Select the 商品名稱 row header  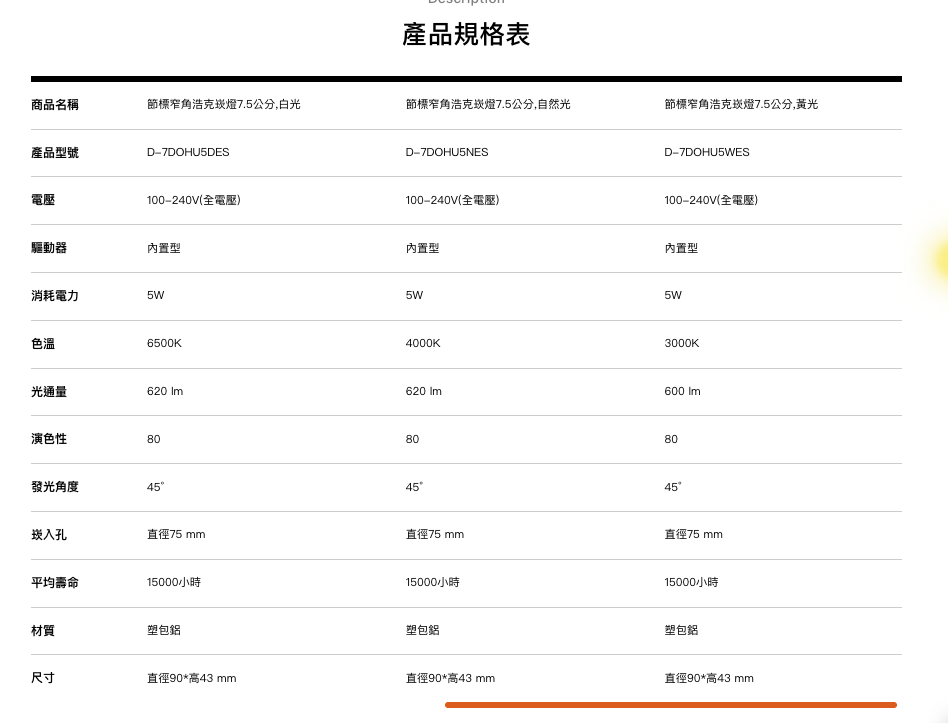[x=55, y=105]
